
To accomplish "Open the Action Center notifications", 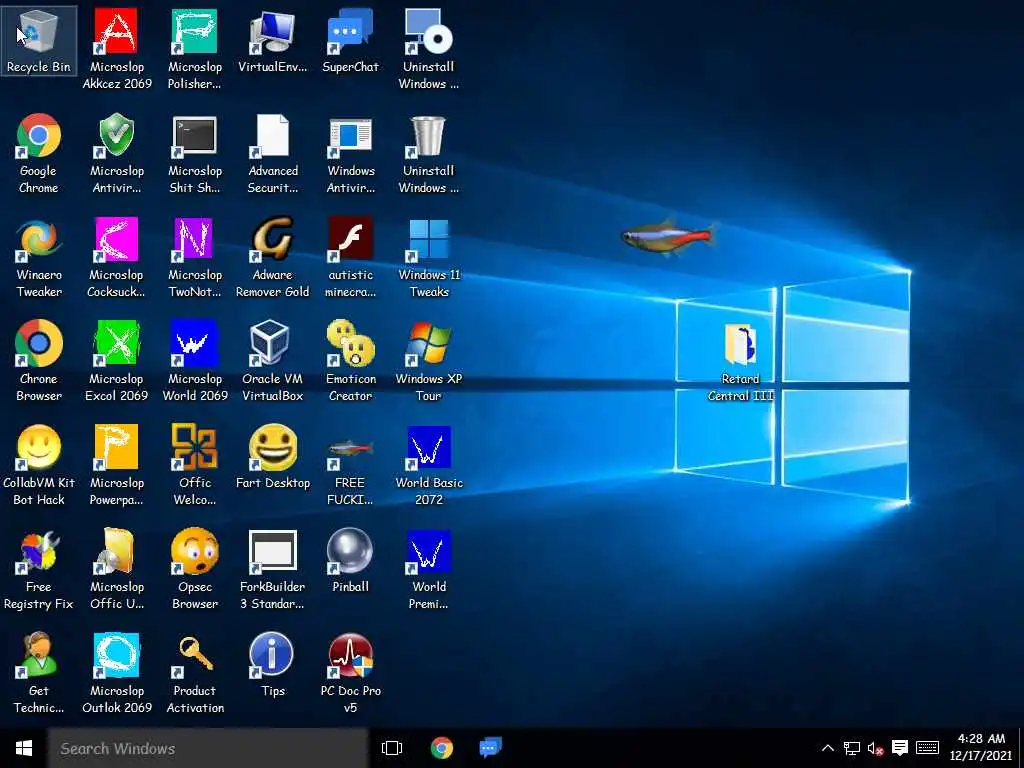I will click(x=900, y=748).
